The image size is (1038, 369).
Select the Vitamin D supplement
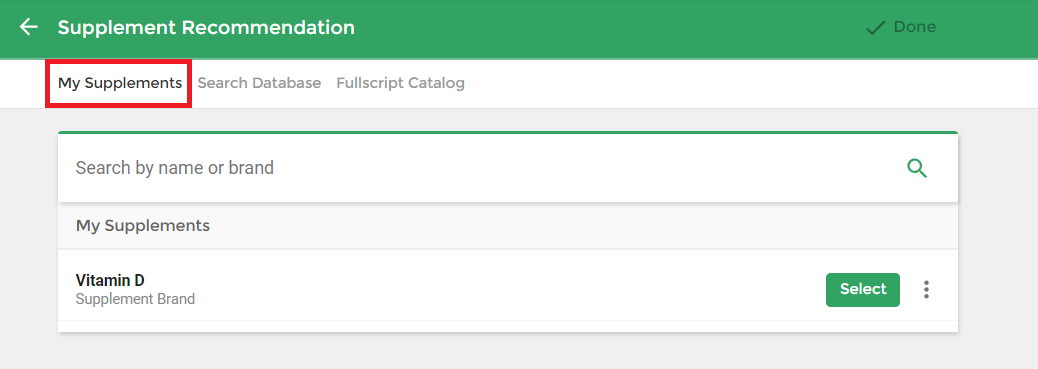click(x=863, y=290)
